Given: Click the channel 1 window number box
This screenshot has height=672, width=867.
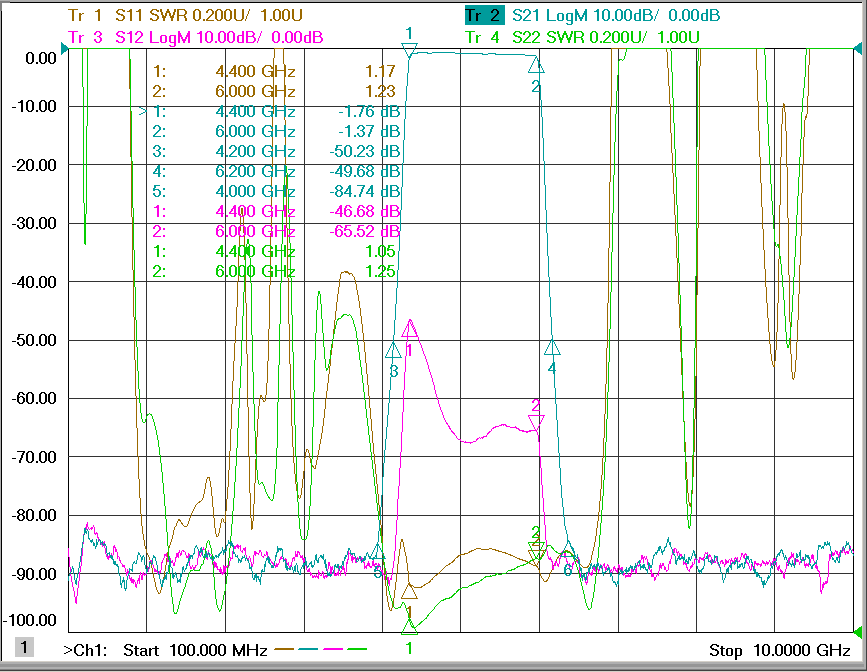Looking at the screenshot, I should [24, 647].
